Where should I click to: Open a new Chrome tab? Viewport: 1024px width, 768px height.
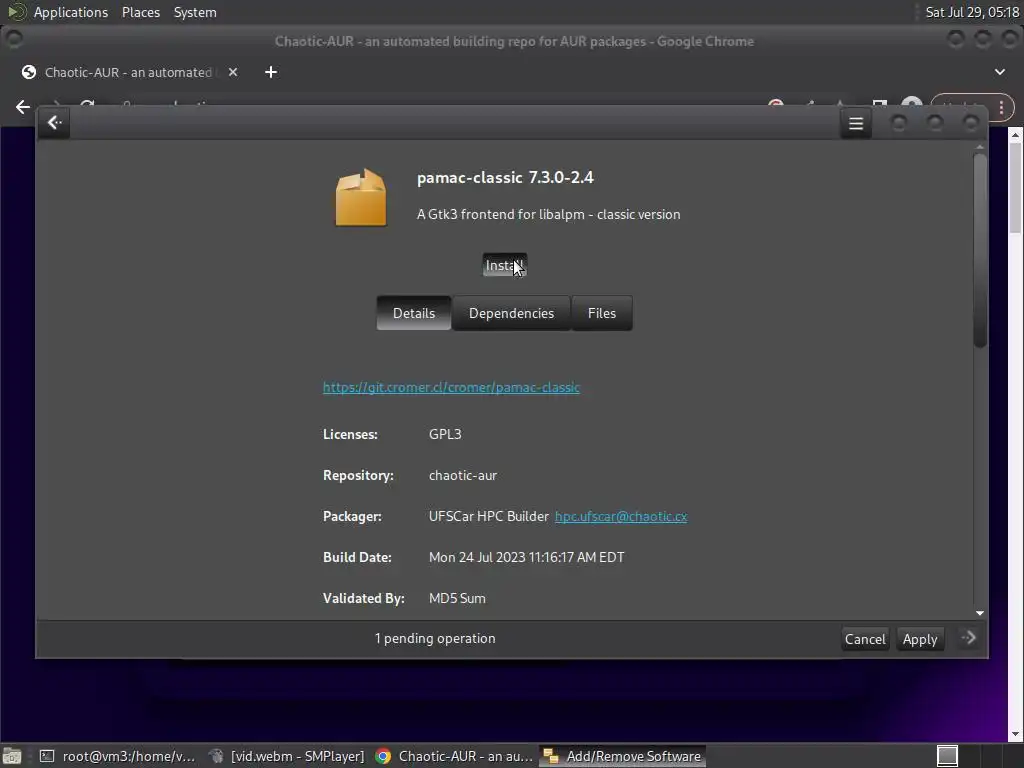(271, 72)
